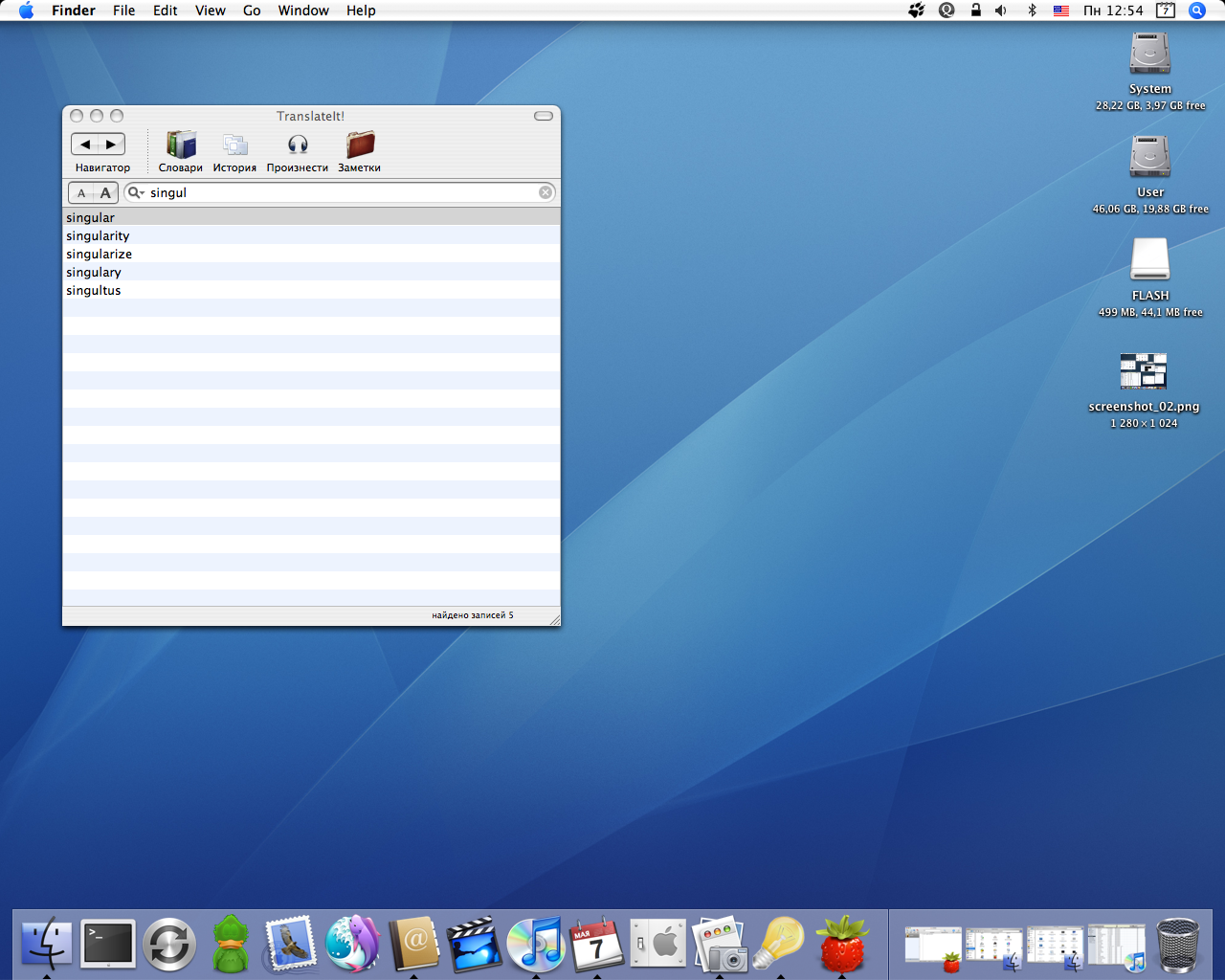Click the calendar 7 menu bar icon

1166,11
